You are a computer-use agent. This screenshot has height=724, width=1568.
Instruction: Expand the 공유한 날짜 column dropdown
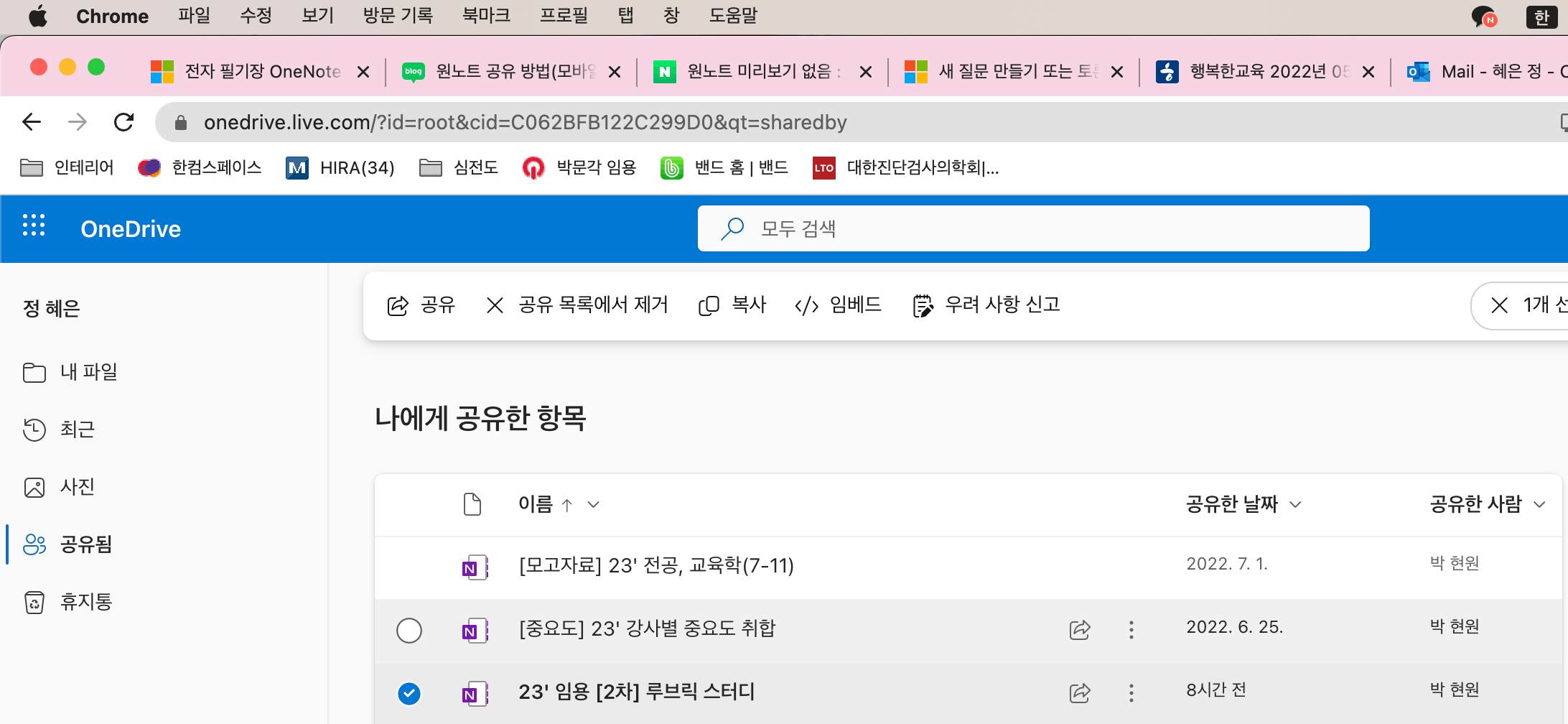coord(1296,504)
